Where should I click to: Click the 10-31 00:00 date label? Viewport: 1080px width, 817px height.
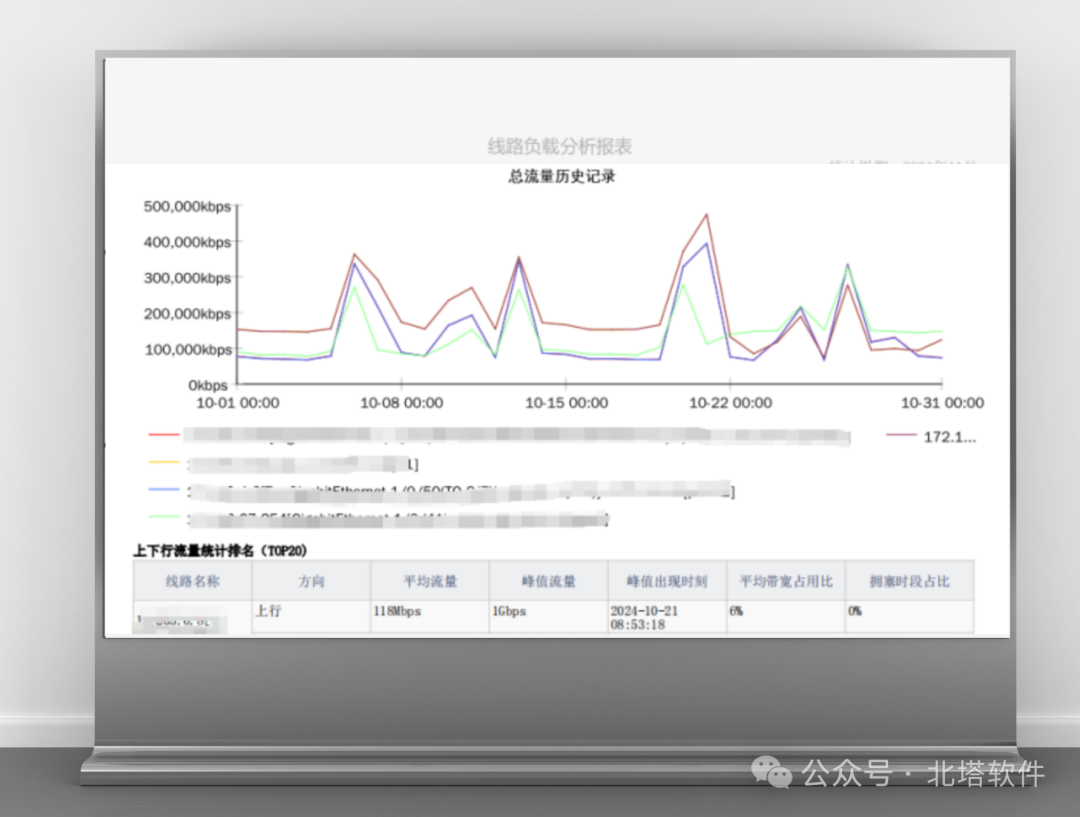[x=942, y=403]
